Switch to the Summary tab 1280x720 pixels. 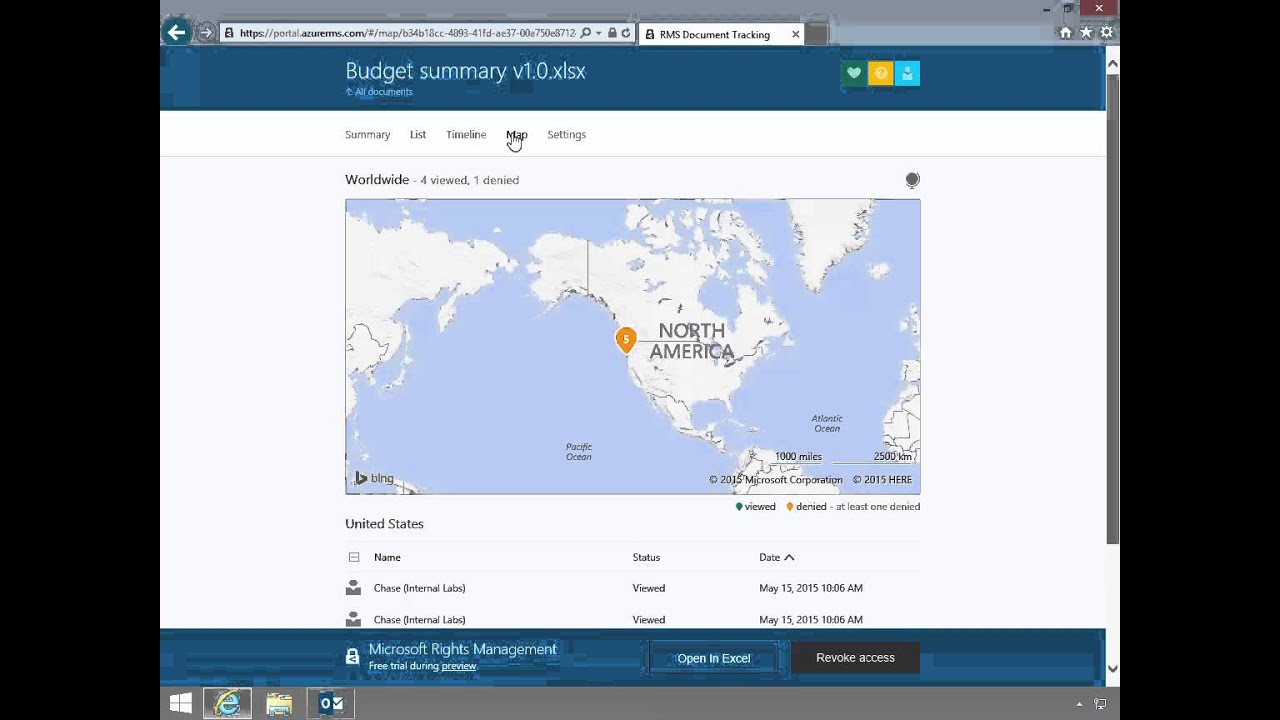point(367,134)
